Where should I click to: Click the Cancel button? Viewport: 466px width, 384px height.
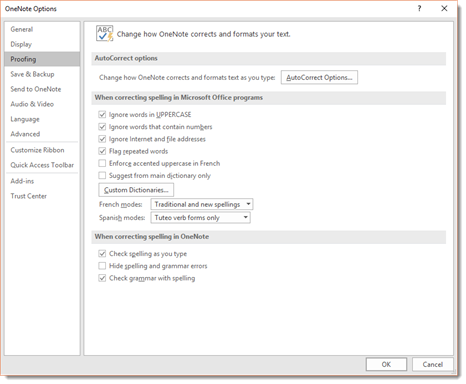click(x=432, y=364)
